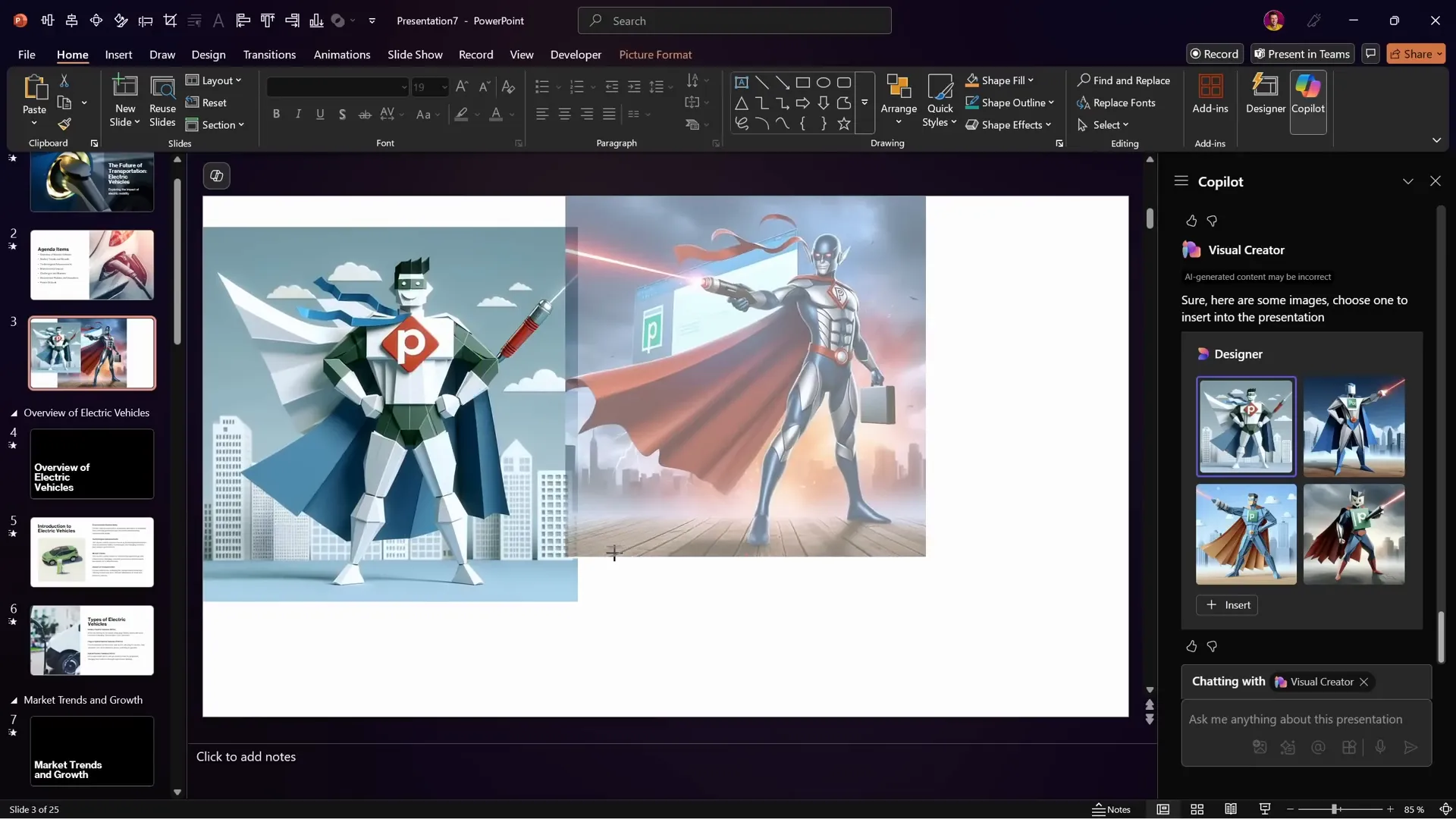The image size is (1456, 819).
Task: Click the Insert button in Copilot pane
Action: click(1227, 605)
